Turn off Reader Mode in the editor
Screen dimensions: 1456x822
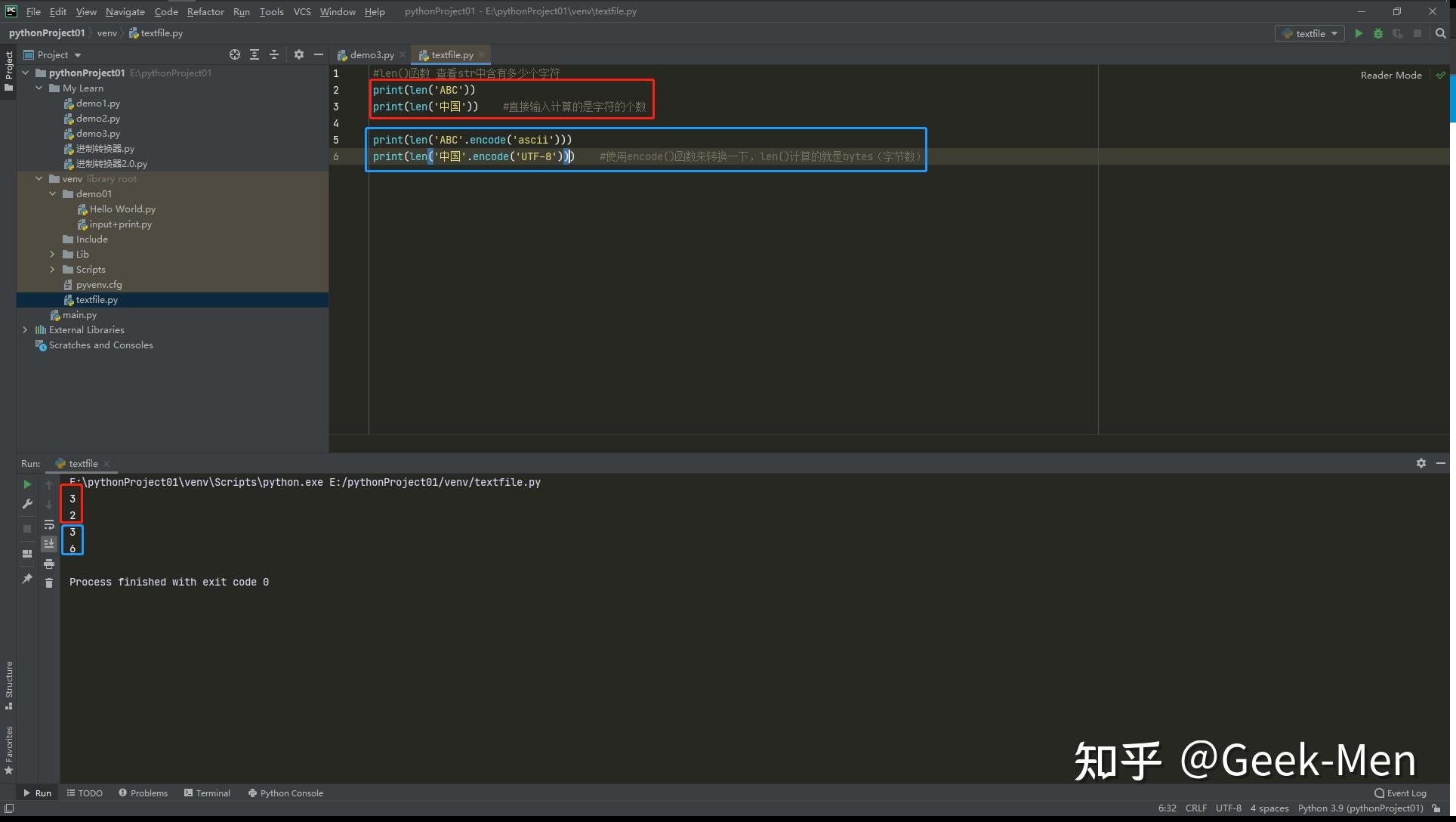[x=1390, y=75]
